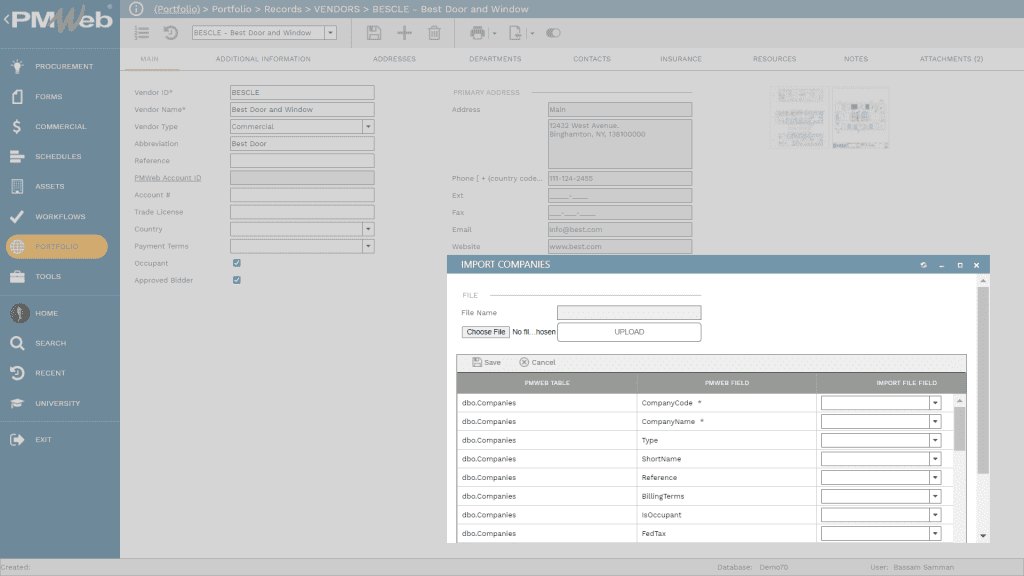Image resolution: width=1024 pixels, height=576 pixels.
Task: Expand the Payment Terms dropdown
Action: (368, 246)
